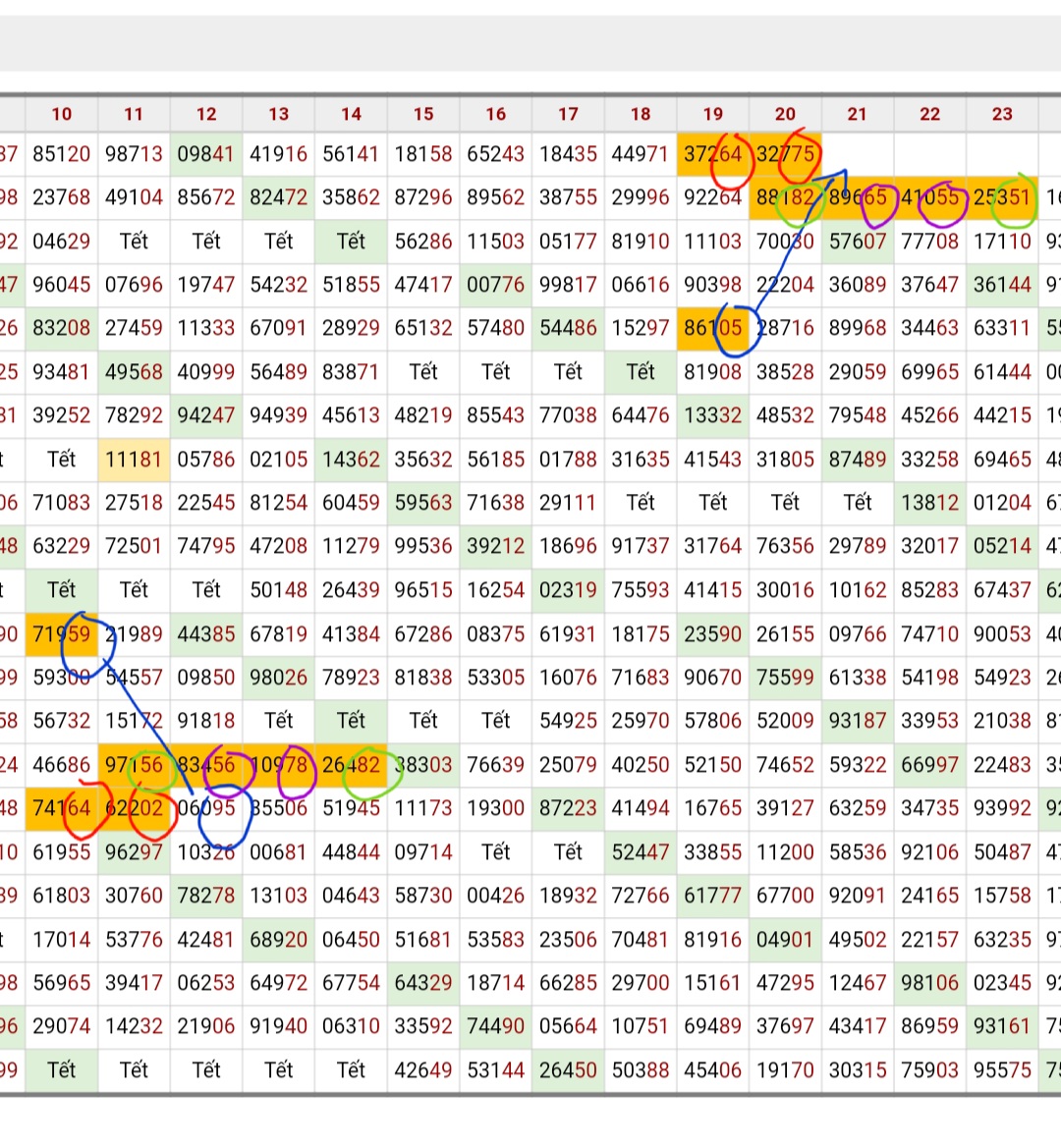Click the cell 95575

[1002, 1070]
